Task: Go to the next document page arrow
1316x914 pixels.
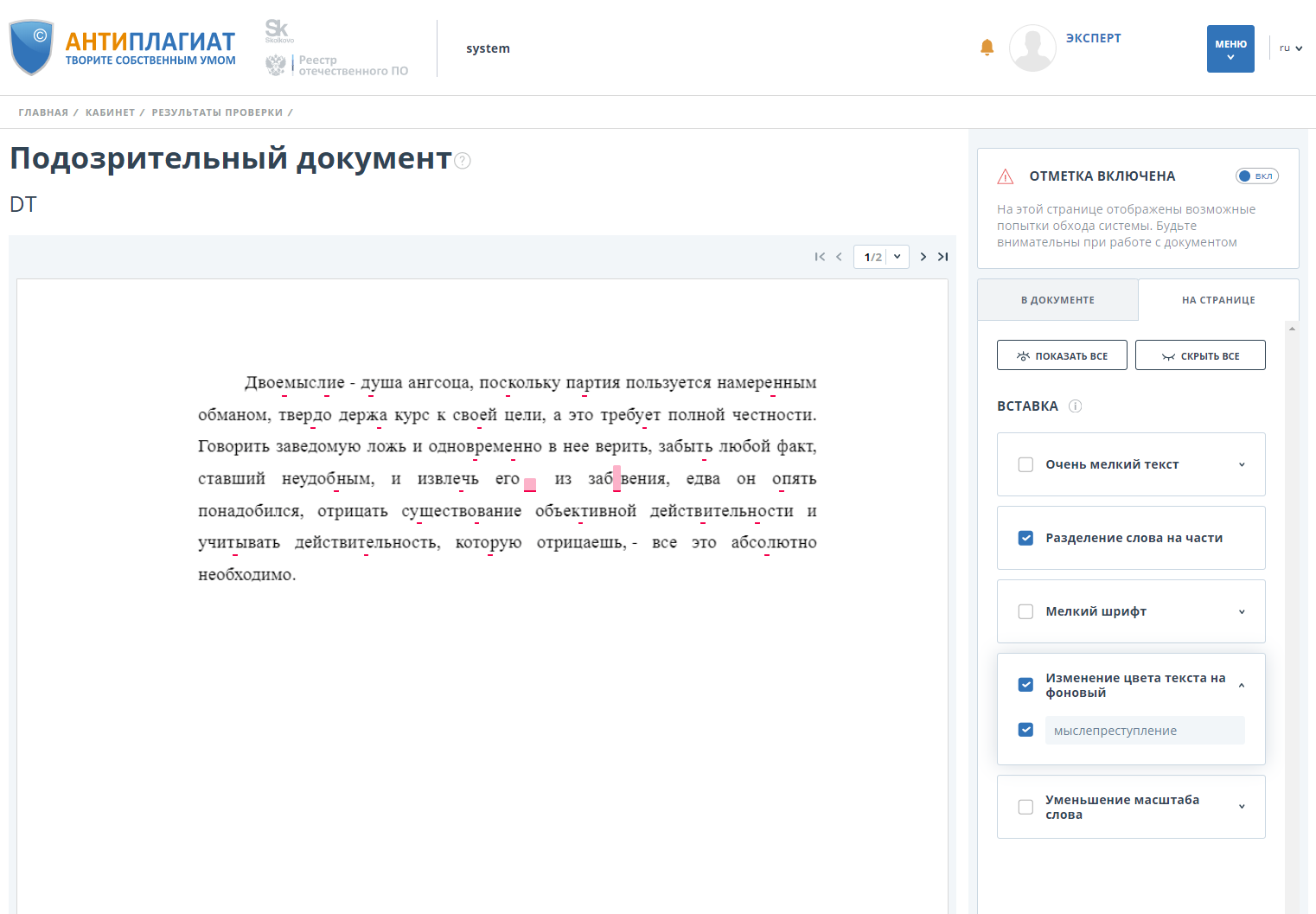Action: pos(923,256)
